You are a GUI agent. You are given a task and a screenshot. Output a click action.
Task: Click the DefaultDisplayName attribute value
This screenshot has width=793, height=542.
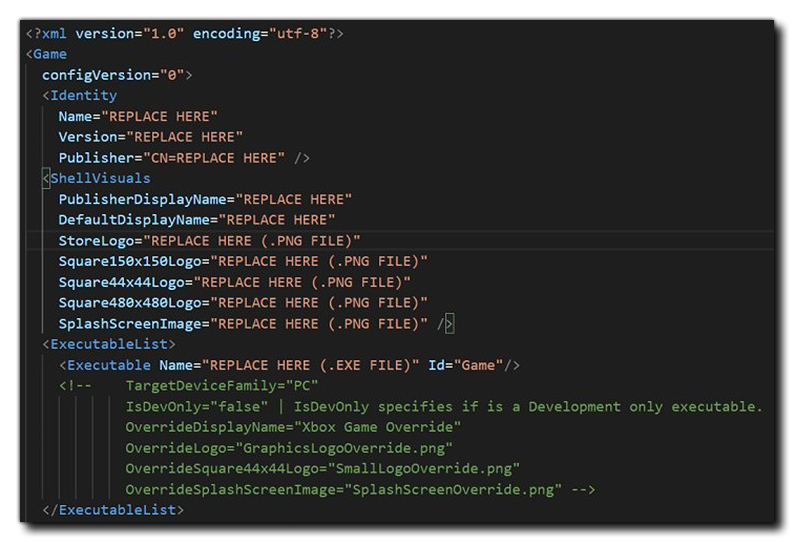point(277,220)
